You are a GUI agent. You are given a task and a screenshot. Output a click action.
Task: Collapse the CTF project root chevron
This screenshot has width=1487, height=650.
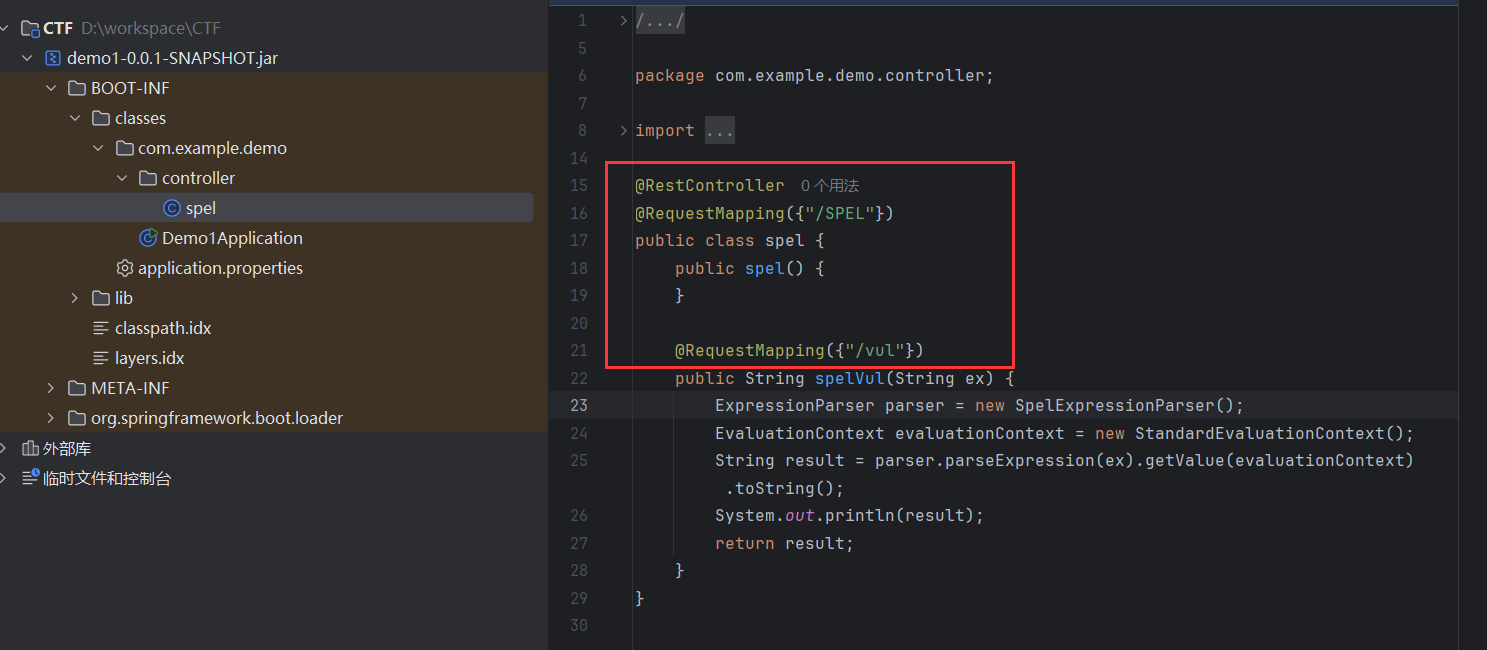click(x=4, y=28)
